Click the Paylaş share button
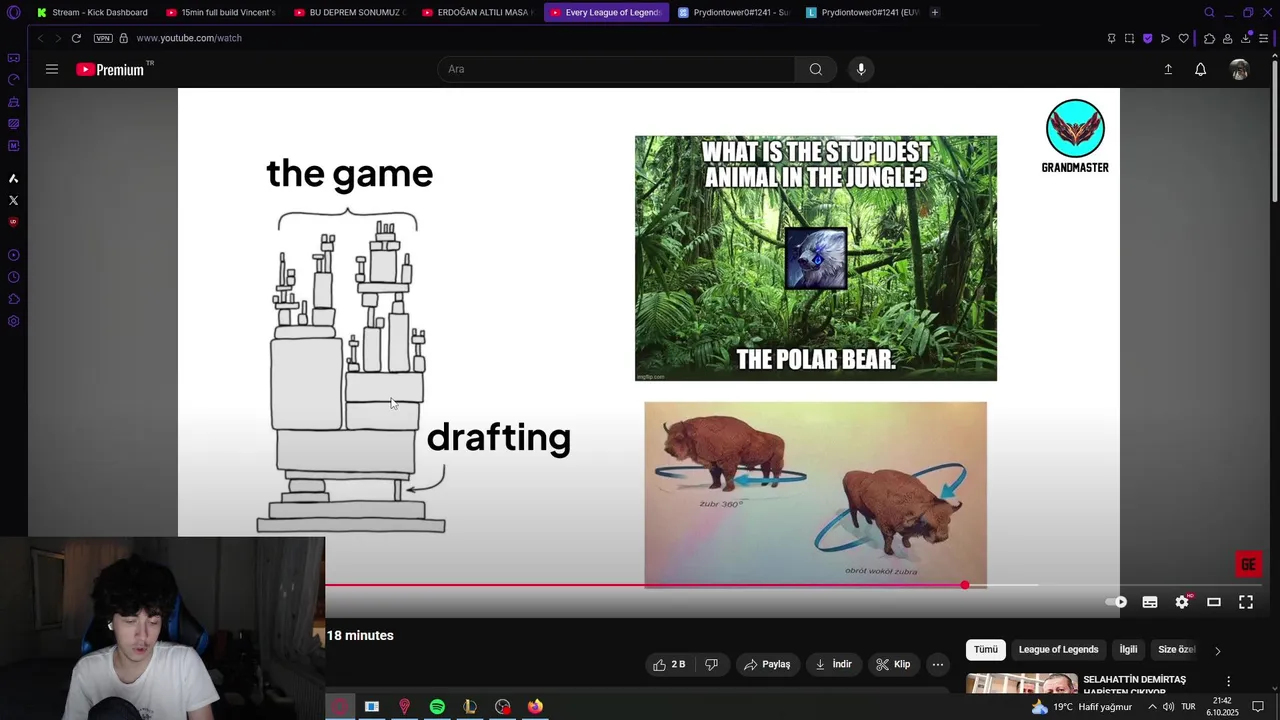Image resolution: width=1280 pixels, height=720 pixels. (767, 664)
